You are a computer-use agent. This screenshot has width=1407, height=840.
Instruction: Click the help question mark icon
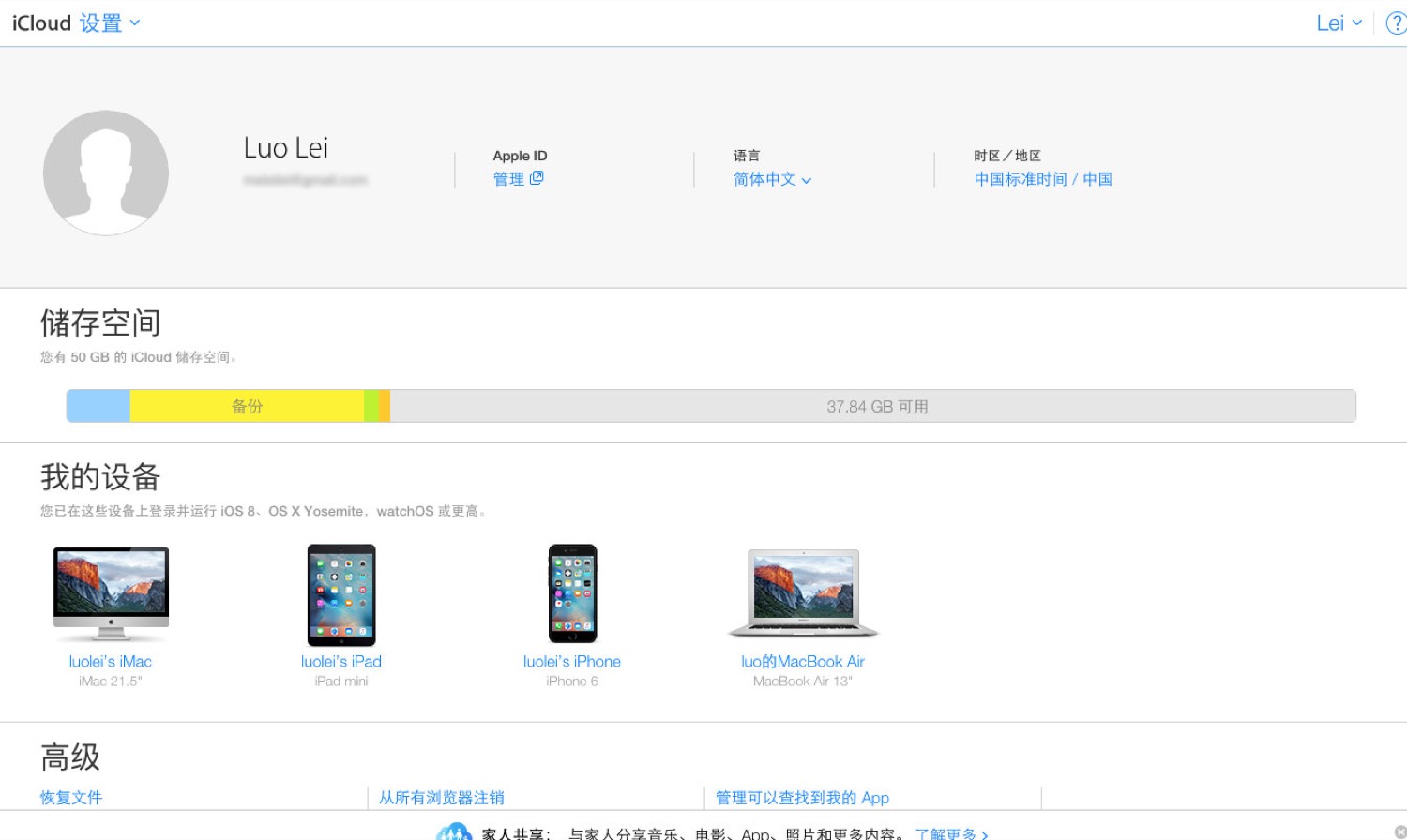click(x=1395, y=23)
